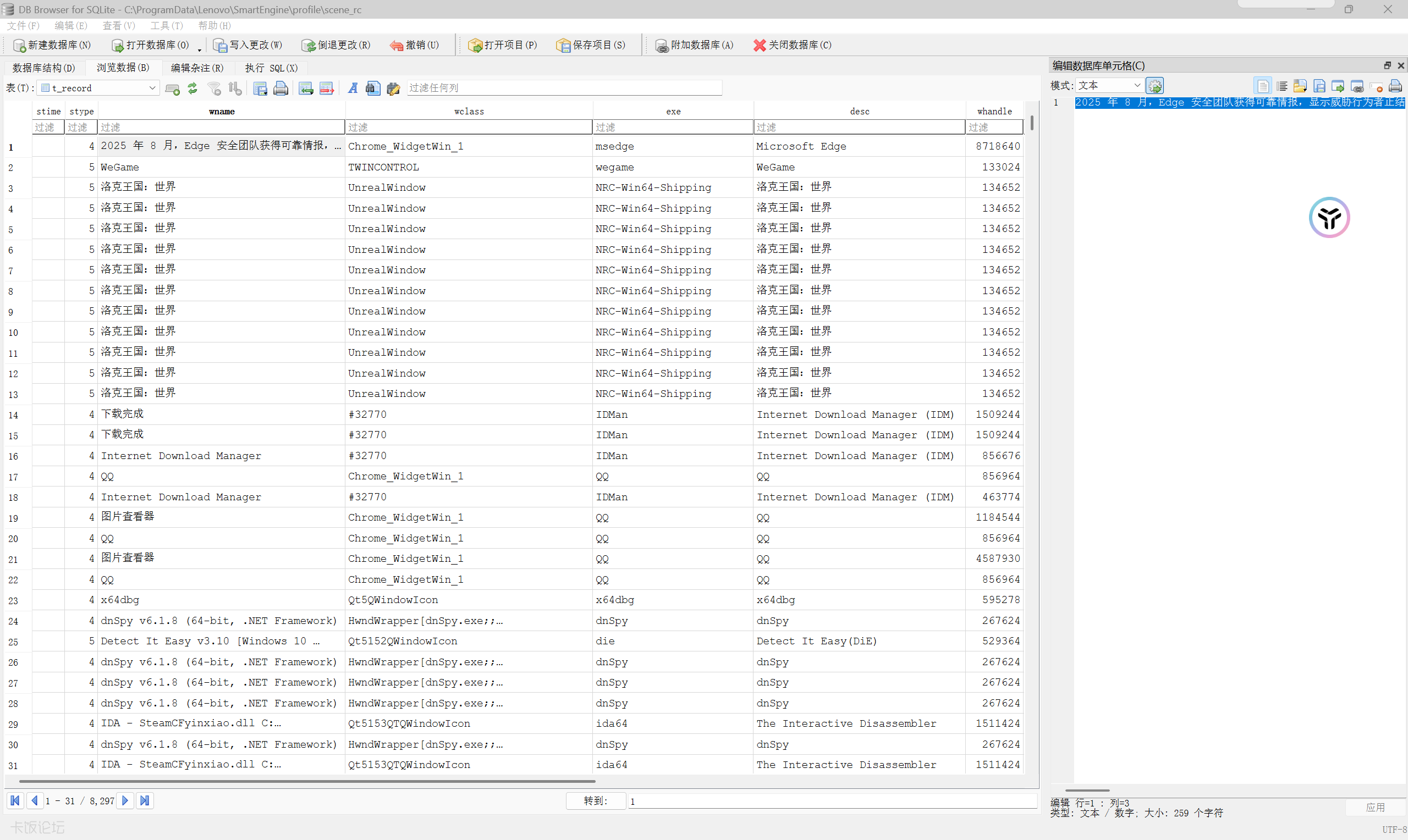Sort by the whandle column header
1408x840 pixels.
(x=994, y=112)
